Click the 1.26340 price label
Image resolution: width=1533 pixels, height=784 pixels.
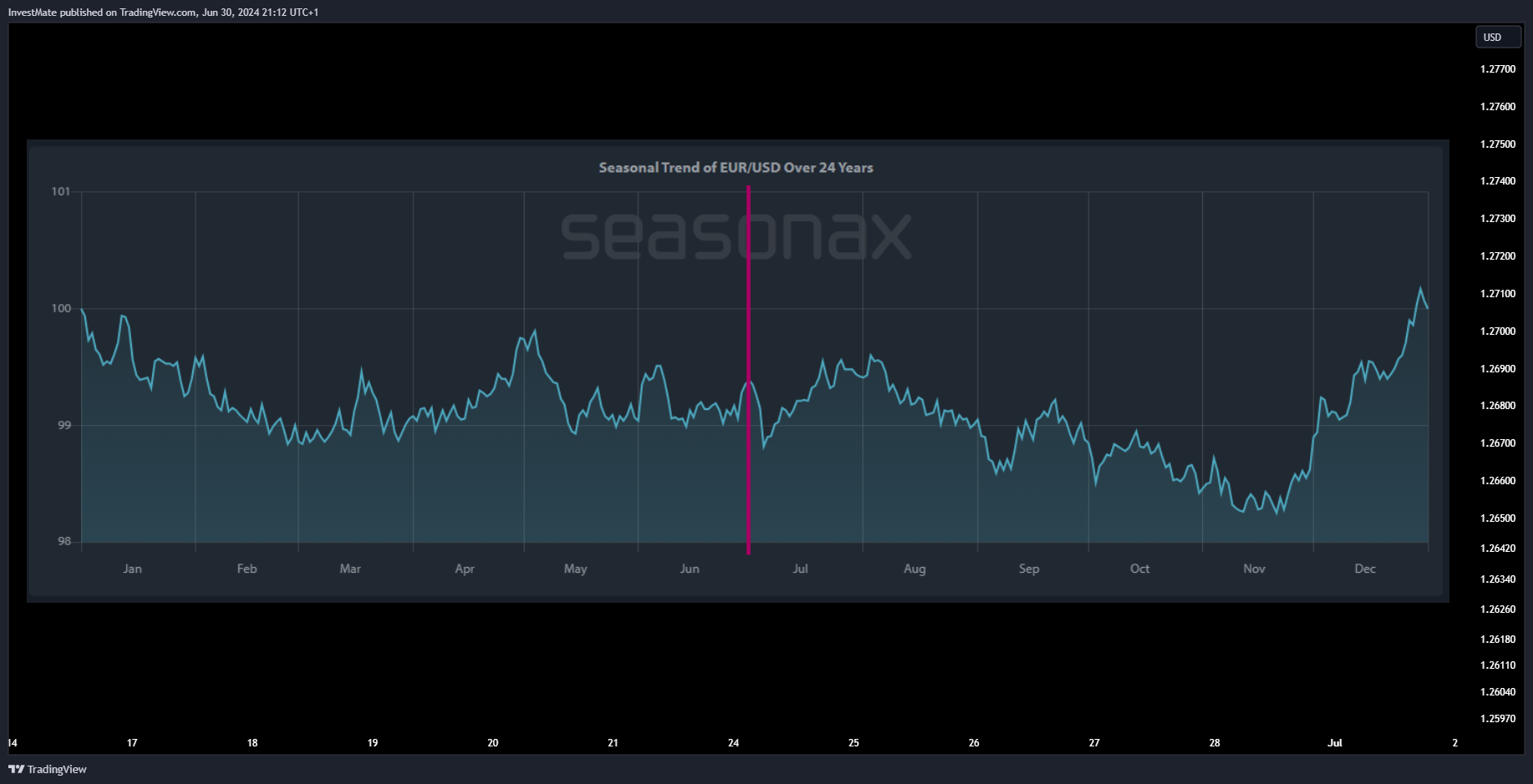(x=1498, y=579)
